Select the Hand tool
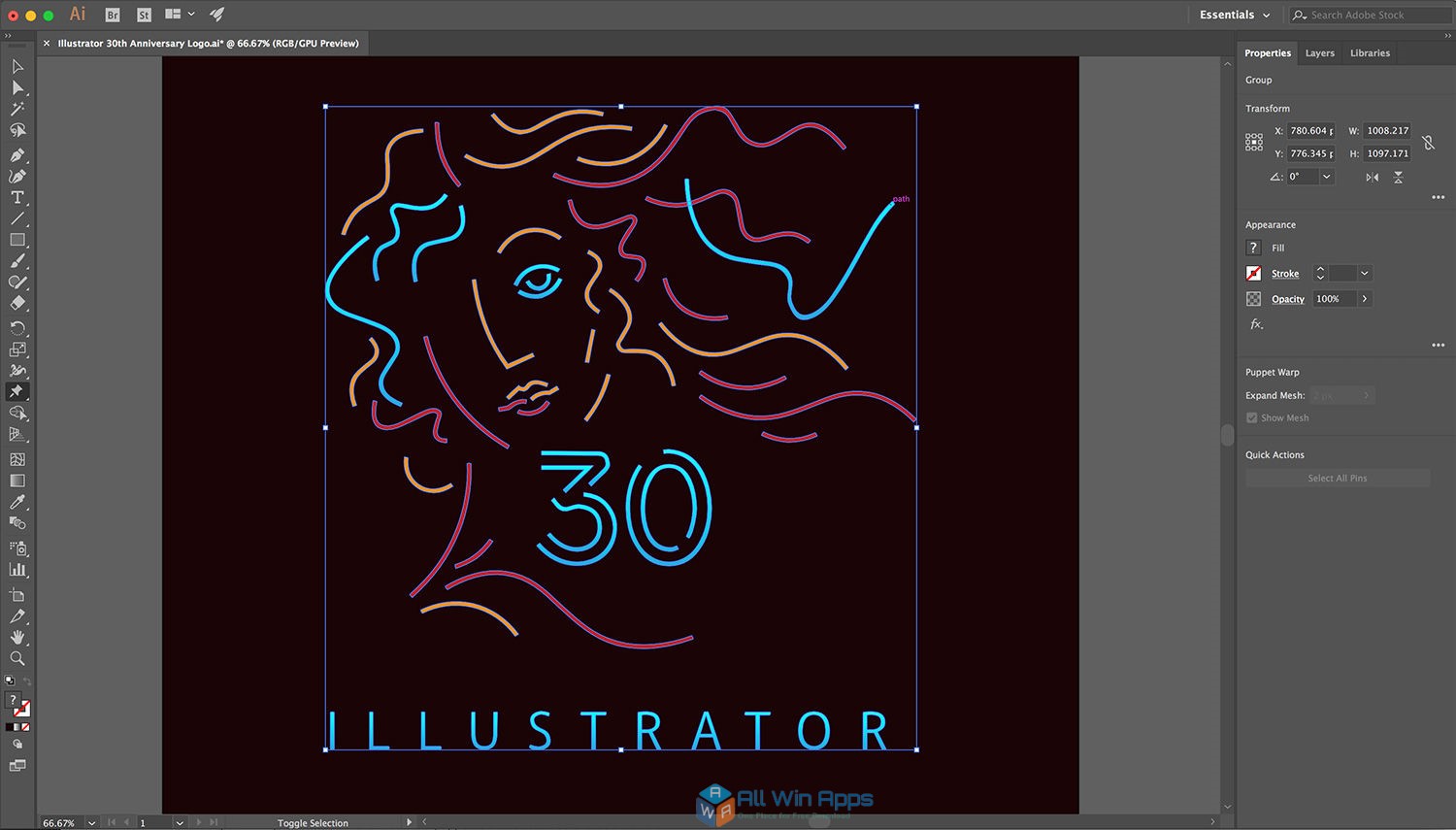 coord(17,638)
